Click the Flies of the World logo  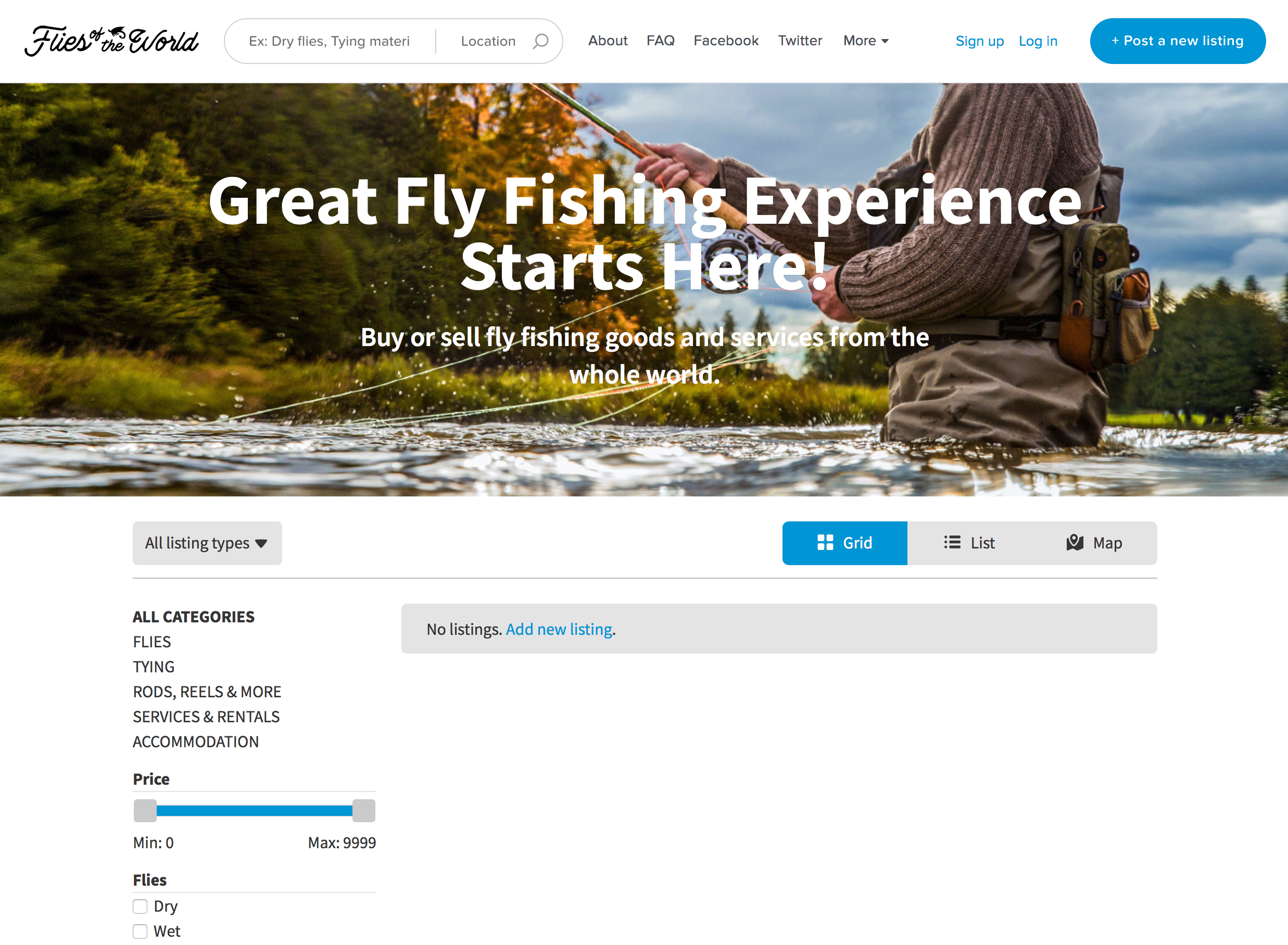pos(111,41)
